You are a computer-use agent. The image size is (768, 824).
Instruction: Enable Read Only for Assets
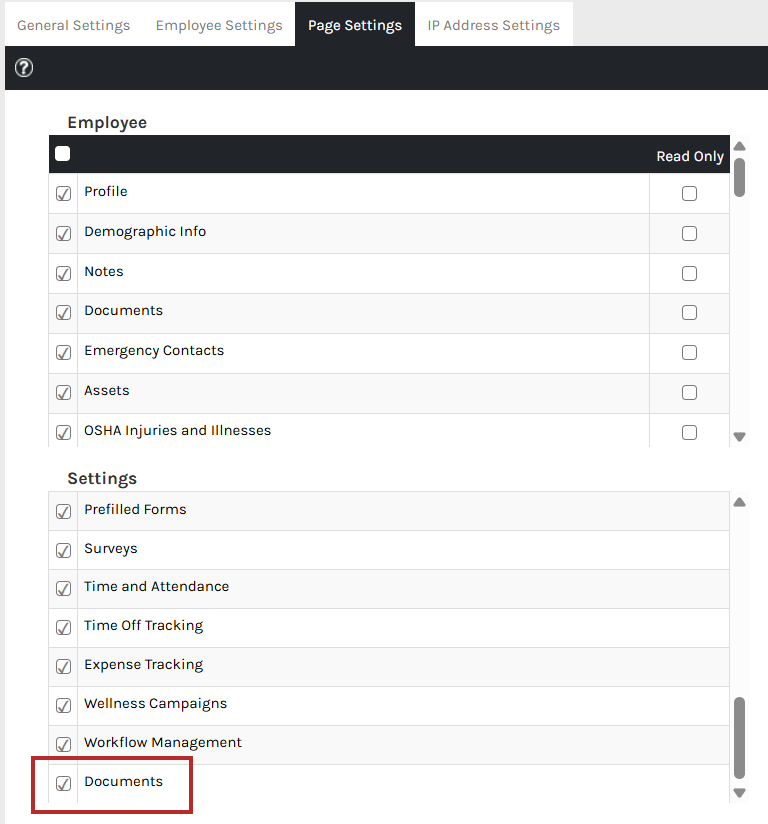(x=689, y=393)
